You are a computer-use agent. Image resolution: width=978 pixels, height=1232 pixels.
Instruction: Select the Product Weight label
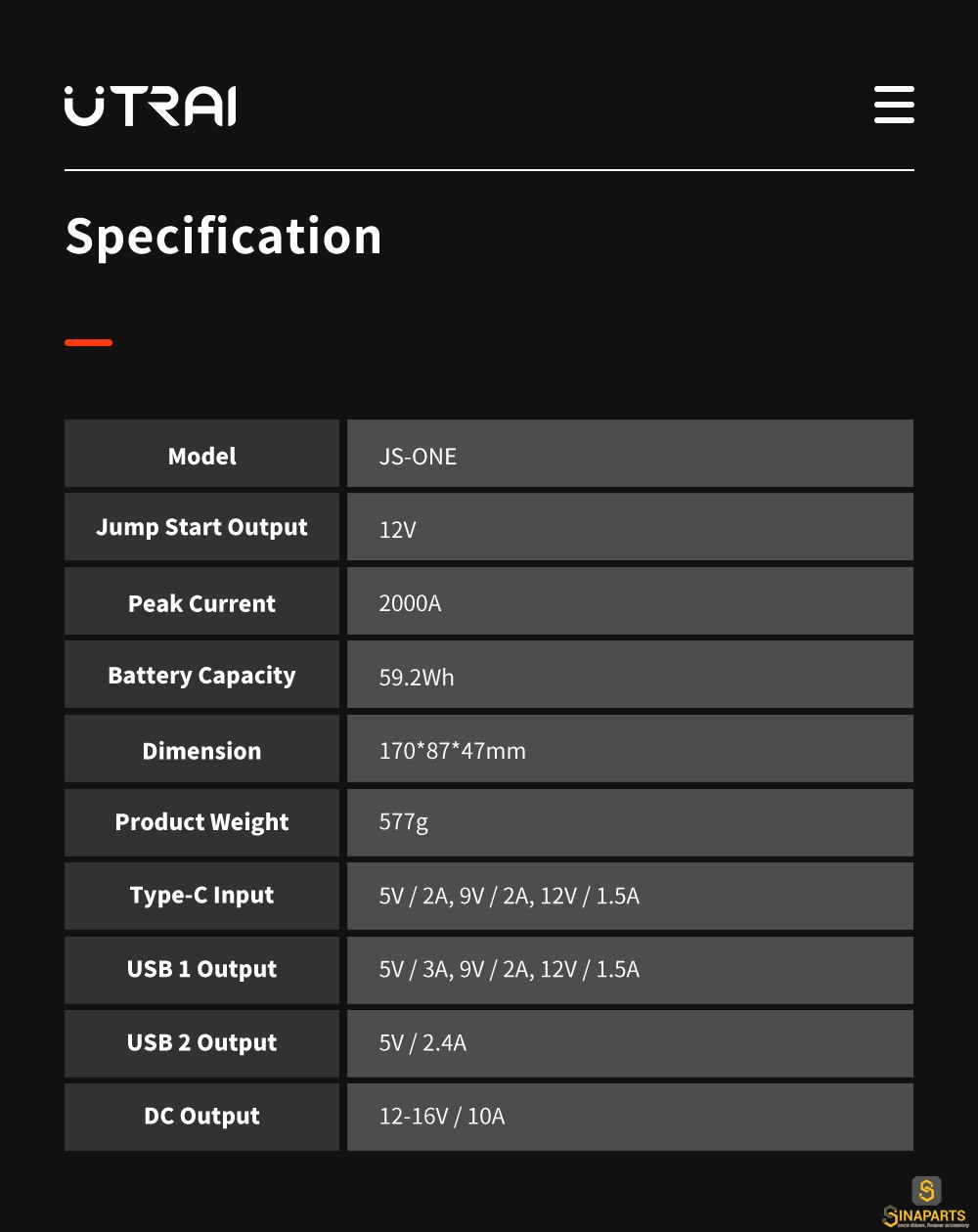point(201,823)
